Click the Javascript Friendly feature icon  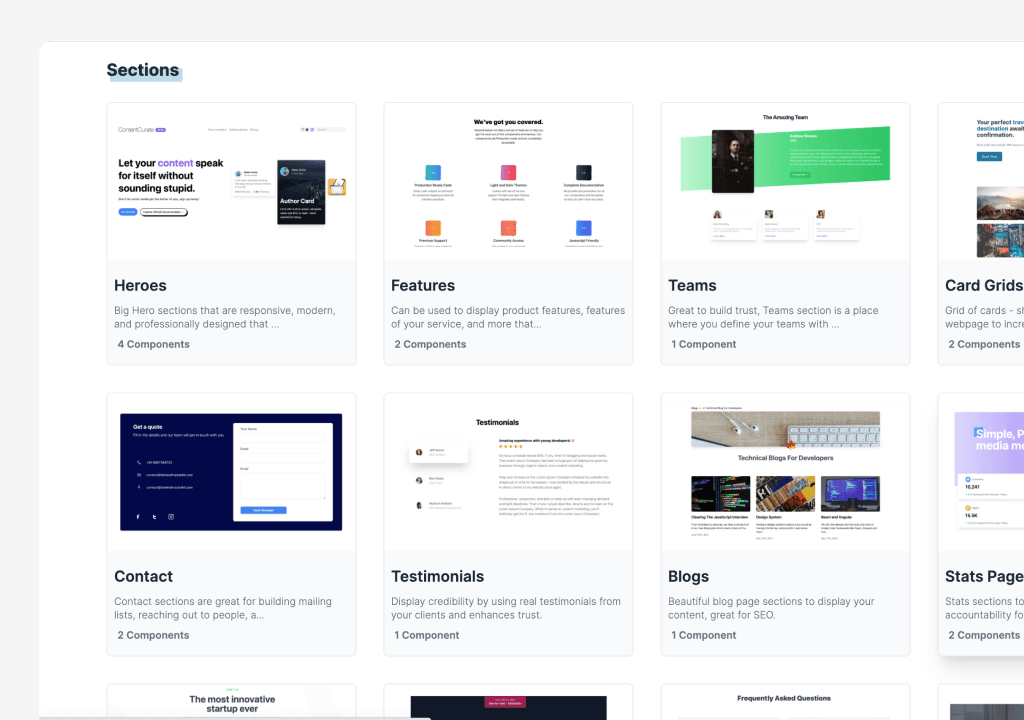click(x=583, y=228)
